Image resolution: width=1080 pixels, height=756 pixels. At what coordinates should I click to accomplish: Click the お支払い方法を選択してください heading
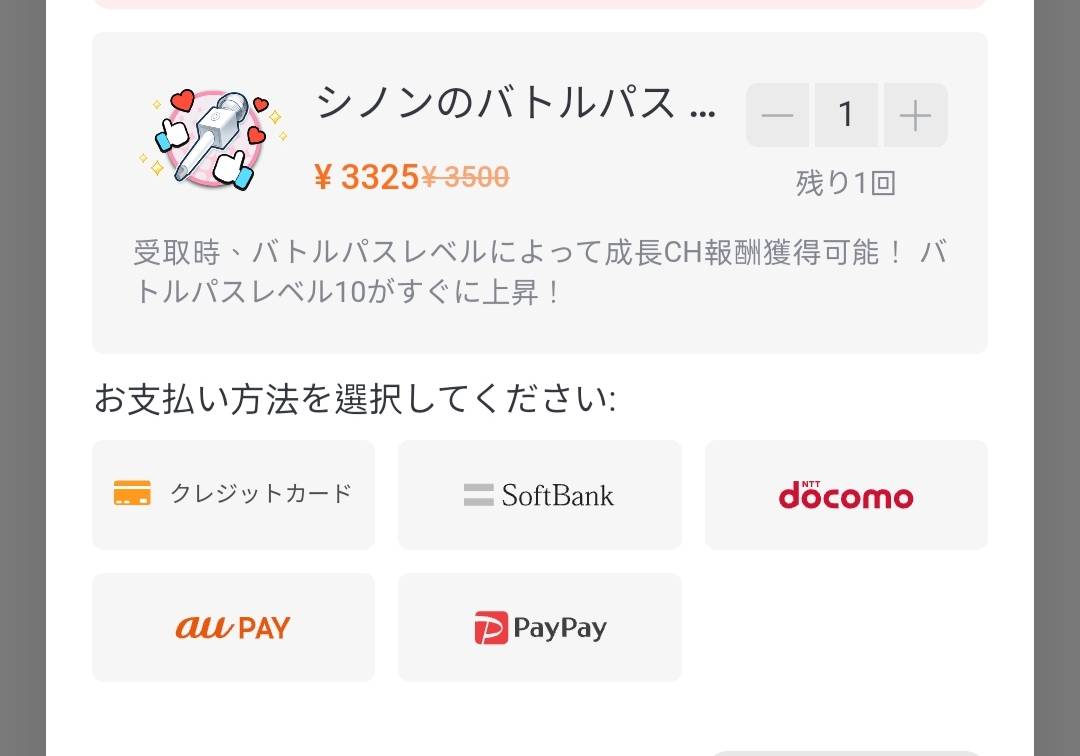355,399
